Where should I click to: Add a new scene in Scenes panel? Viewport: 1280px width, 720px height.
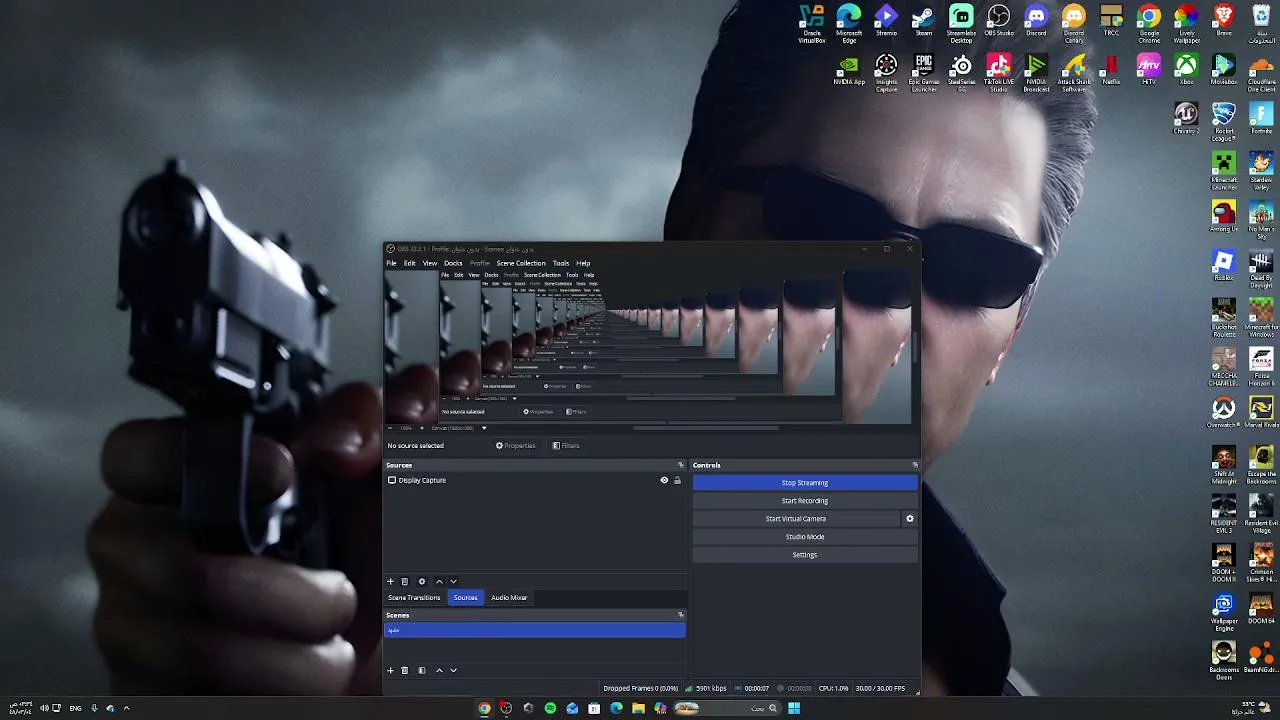click(x=390, y=670)
